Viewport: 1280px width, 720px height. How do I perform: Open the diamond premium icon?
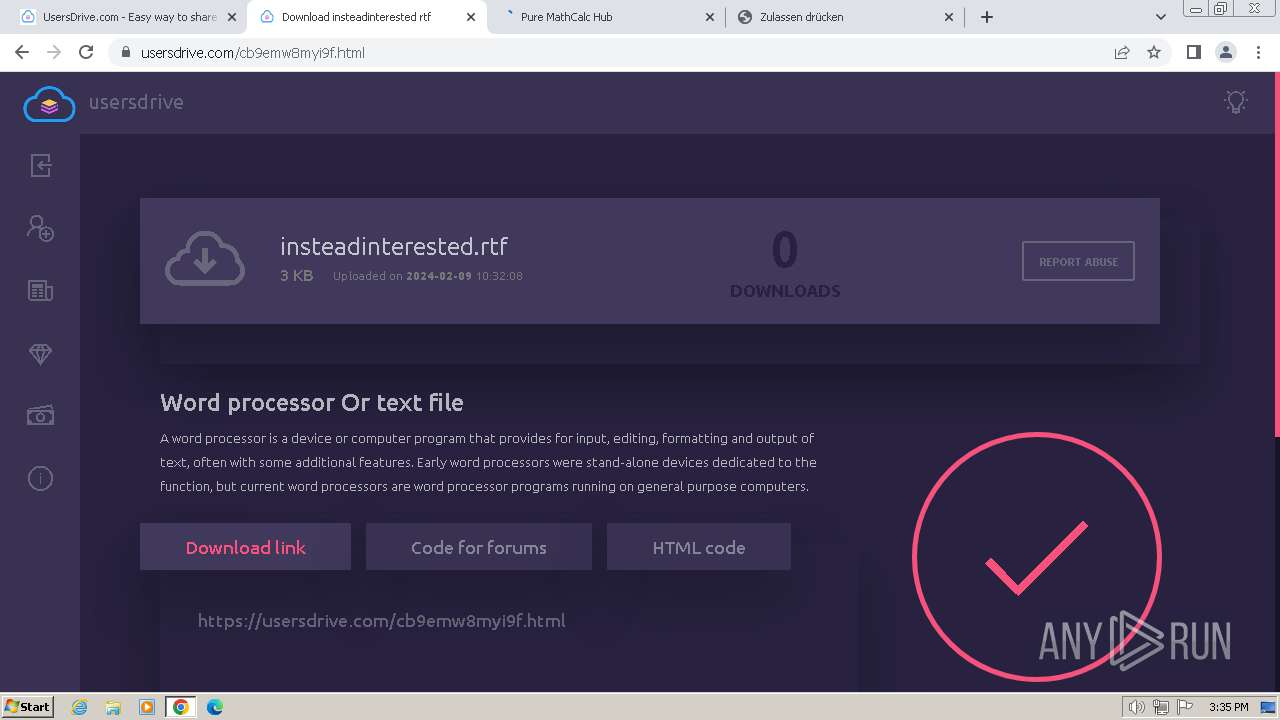click(x=40, y=354)
